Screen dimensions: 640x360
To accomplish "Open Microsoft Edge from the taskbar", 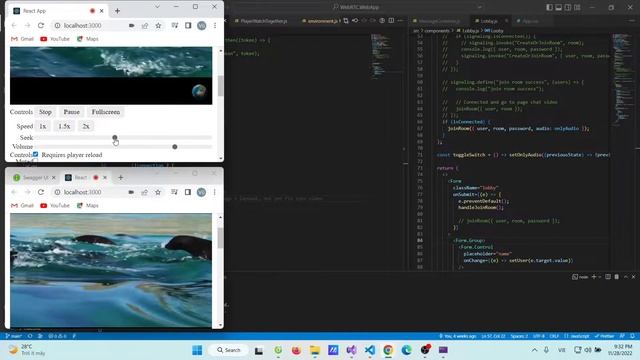I will [407, 350].
